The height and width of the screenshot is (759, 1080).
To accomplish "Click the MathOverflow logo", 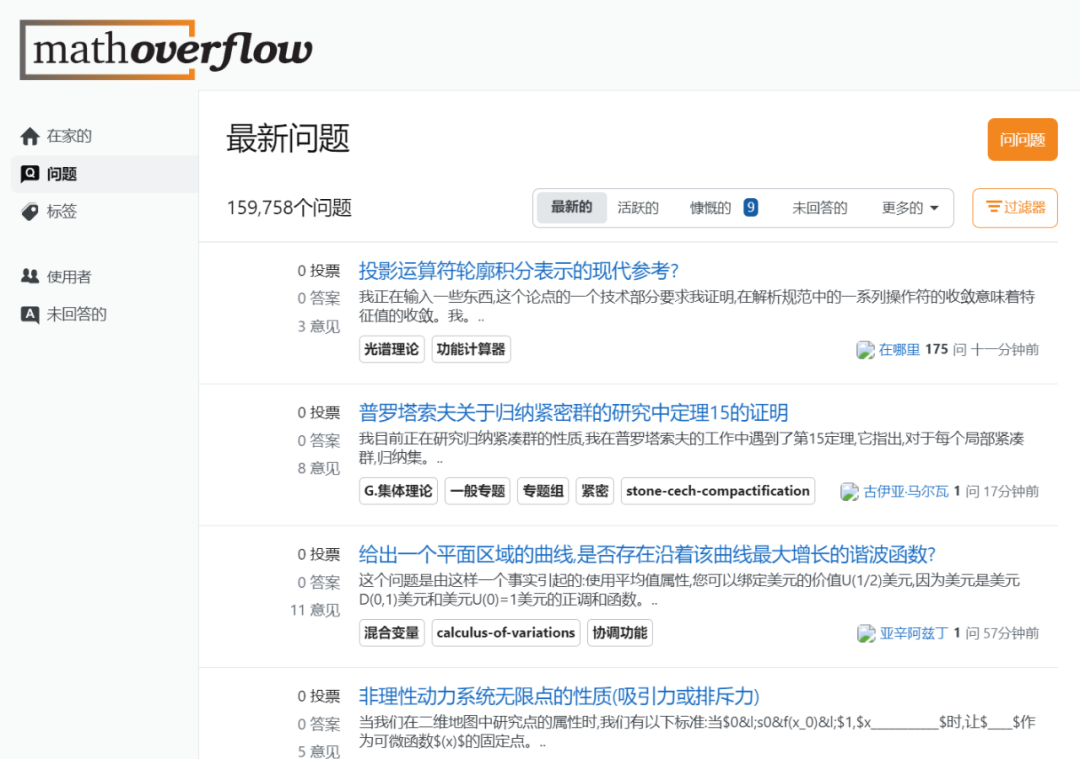I will coord(166,50).
